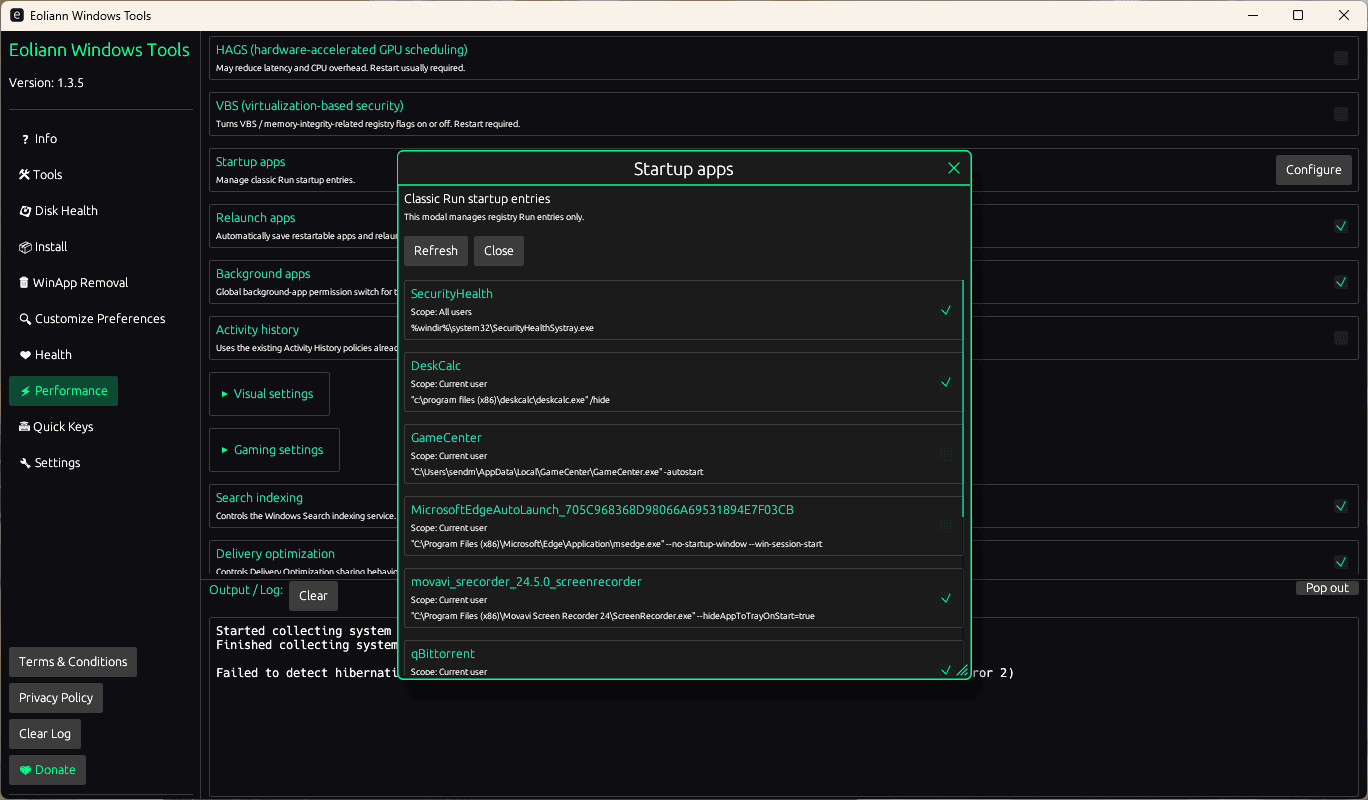The width and height of the screenshot is (1368, 800).
Task: Uncheck the Relaunch apps checkbox
Action: pyautogui.click(x=1341, y=226)
